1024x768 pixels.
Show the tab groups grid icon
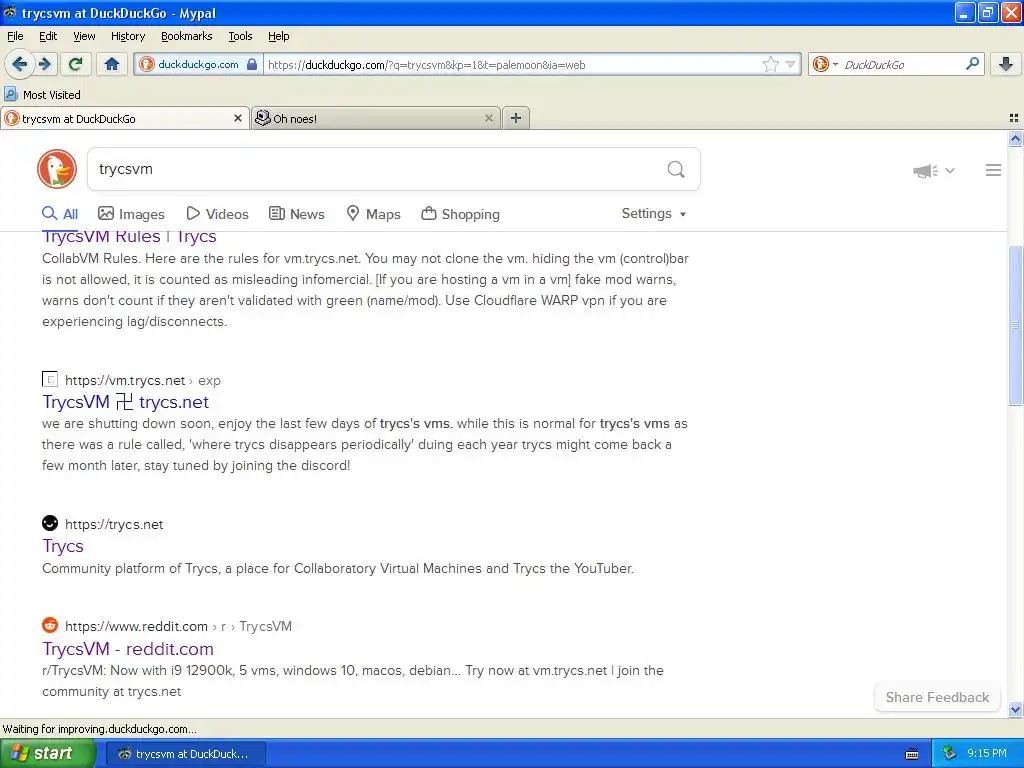click(1014, 118)
